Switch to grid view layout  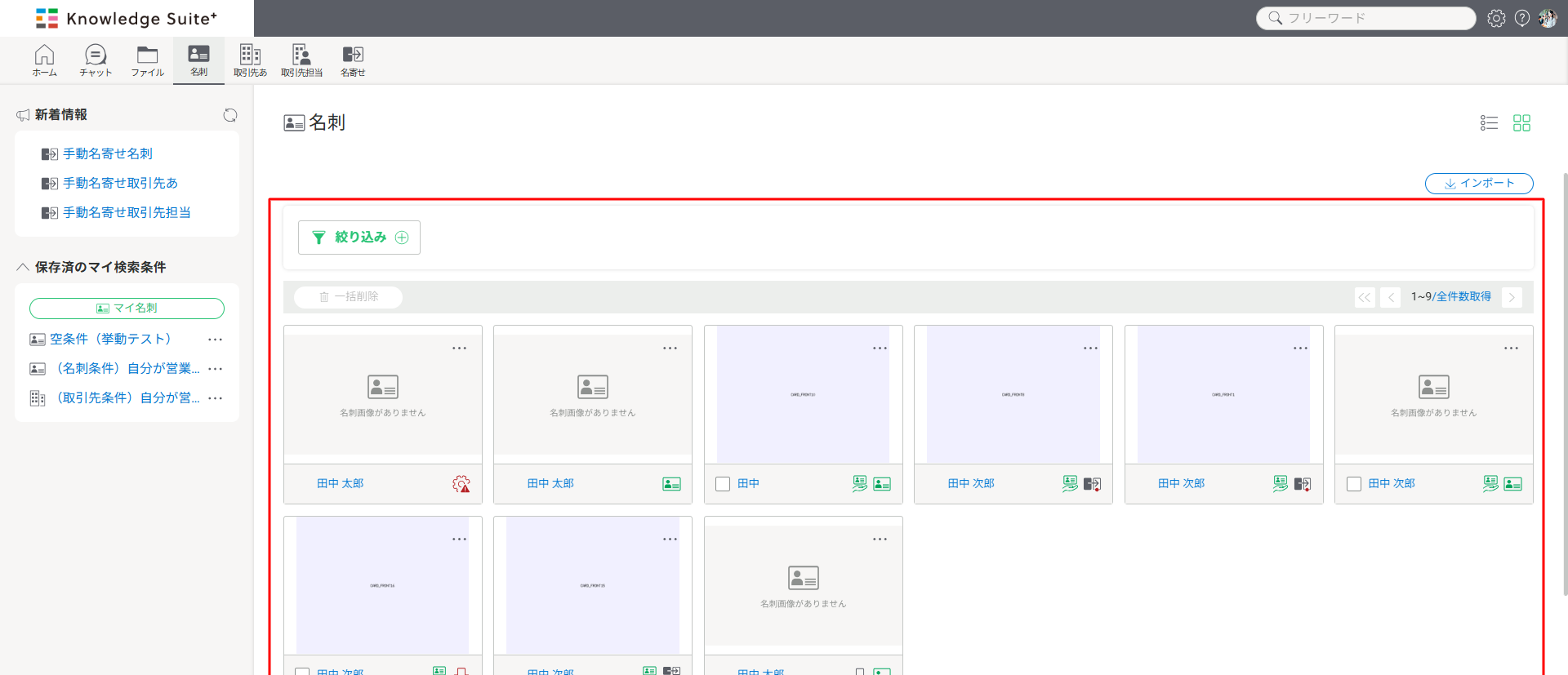click(1521, 122)
